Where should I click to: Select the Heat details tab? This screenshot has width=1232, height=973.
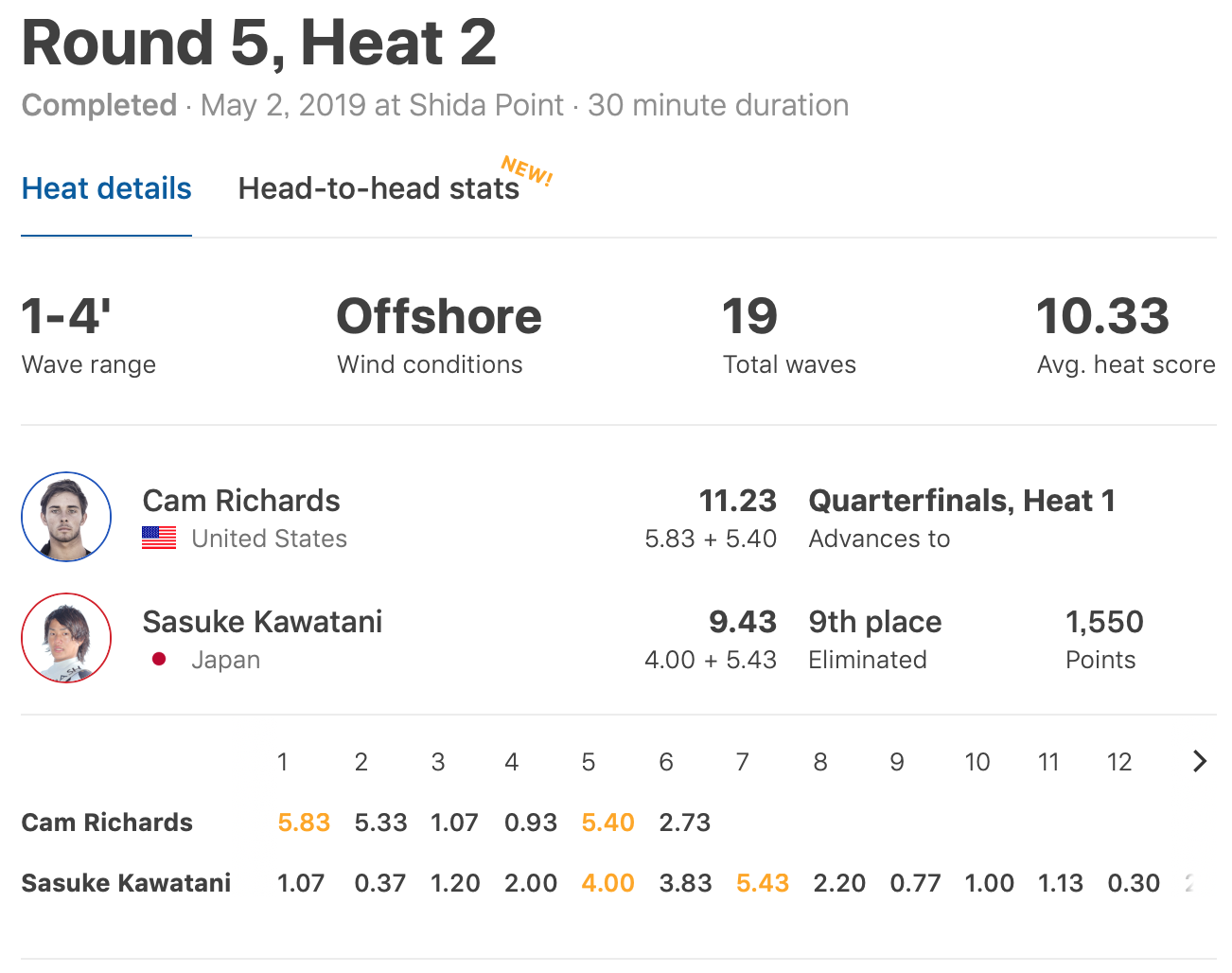click(107, 188)
